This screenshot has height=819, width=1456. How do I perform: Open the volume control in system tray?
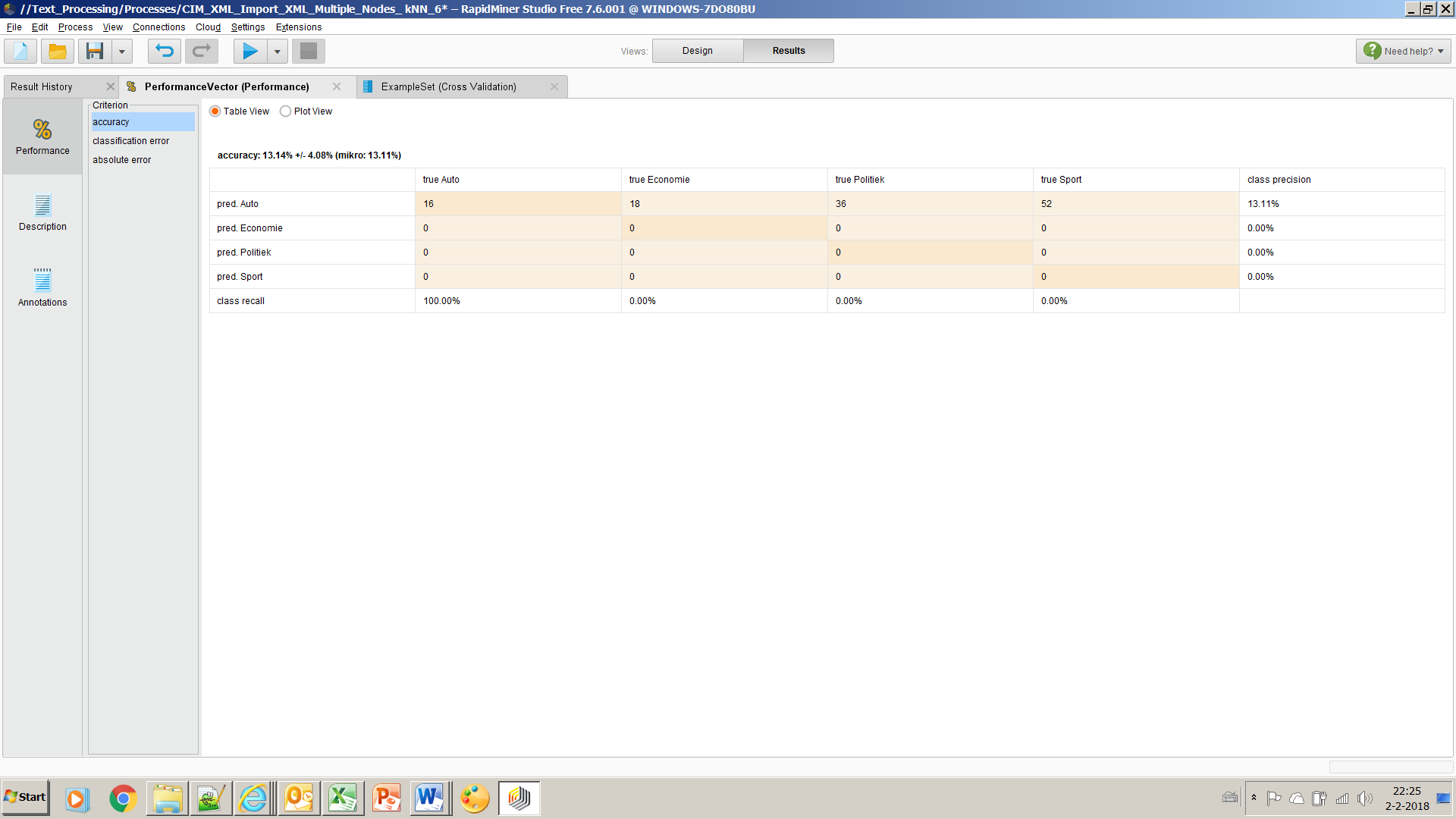click(1365, 799)
